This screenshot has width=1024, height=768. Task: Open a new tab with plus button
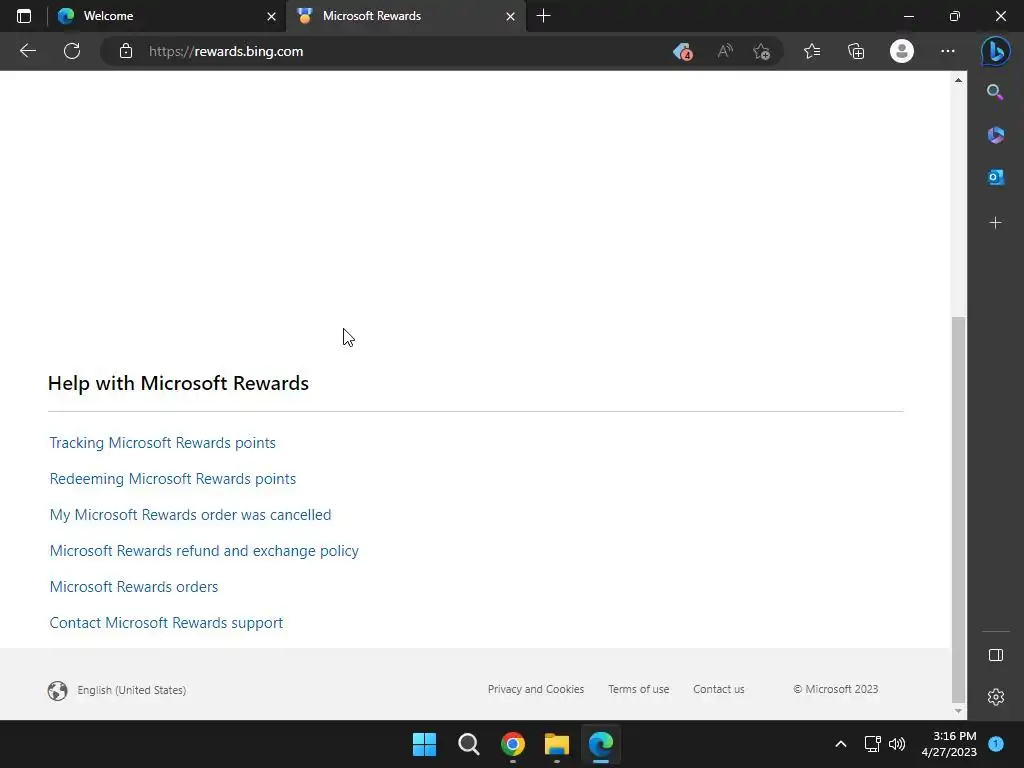[x=543, y=16]
